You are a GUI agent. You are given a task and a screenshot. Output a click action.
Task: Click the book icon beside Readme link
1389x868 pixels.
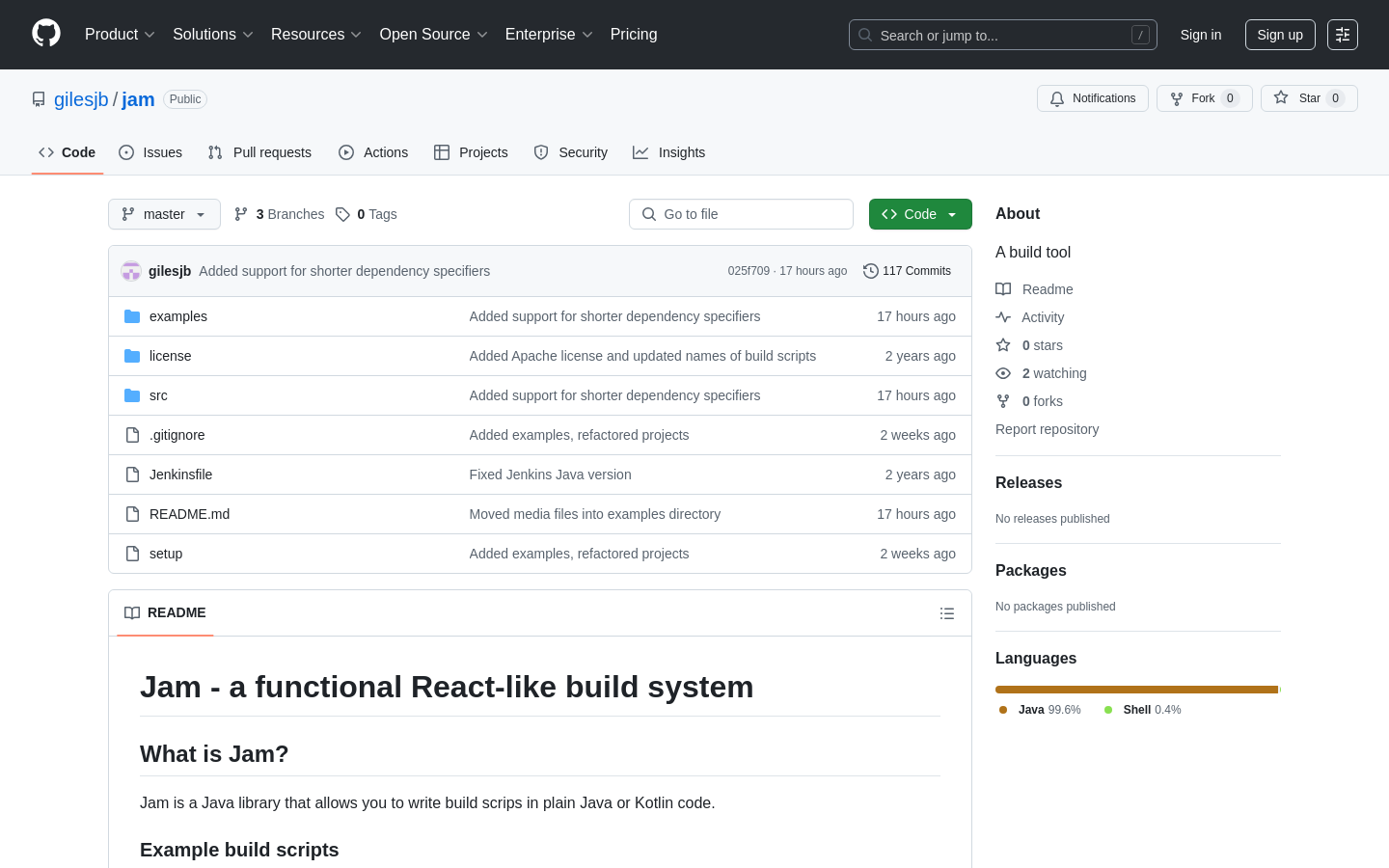(1003, 289)
